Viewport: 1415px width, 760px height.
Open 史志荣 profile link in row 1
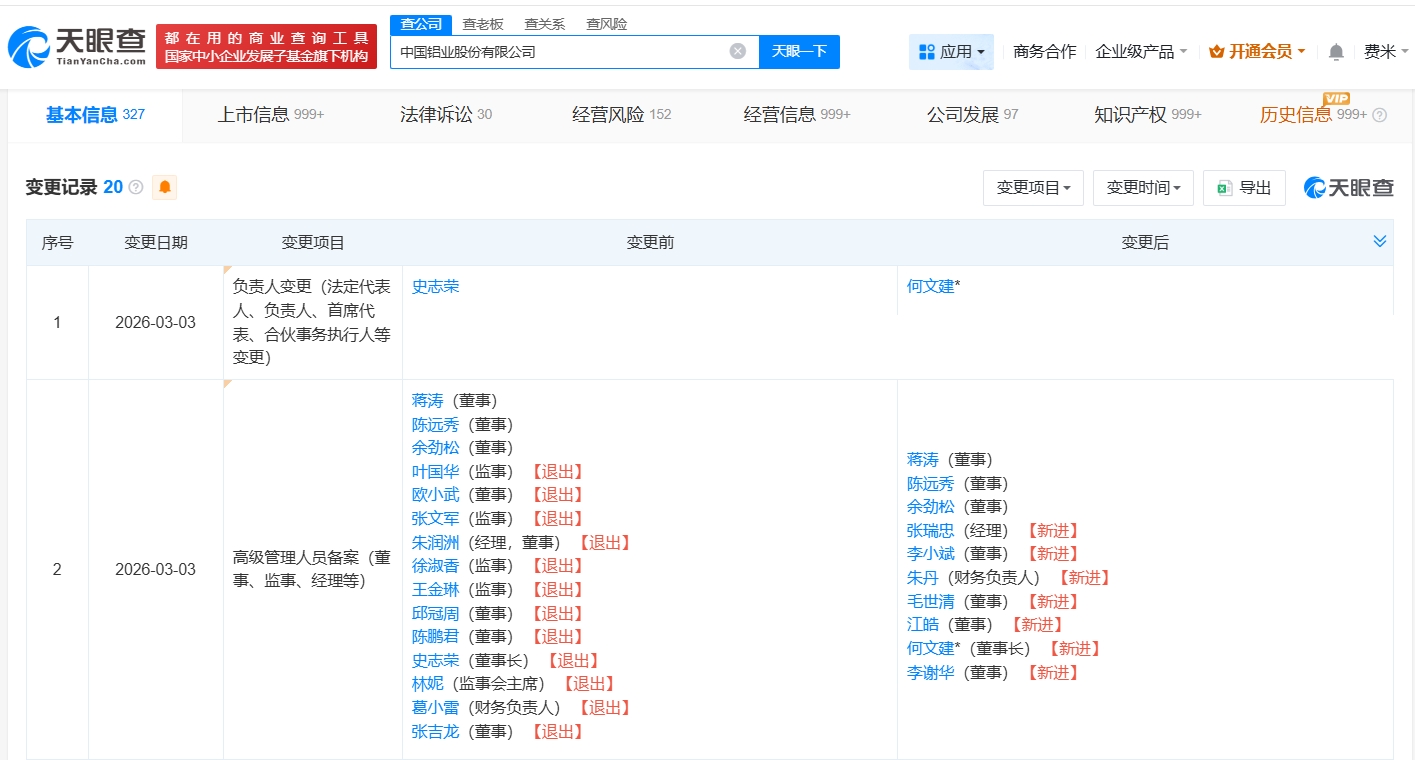point(435,287)
